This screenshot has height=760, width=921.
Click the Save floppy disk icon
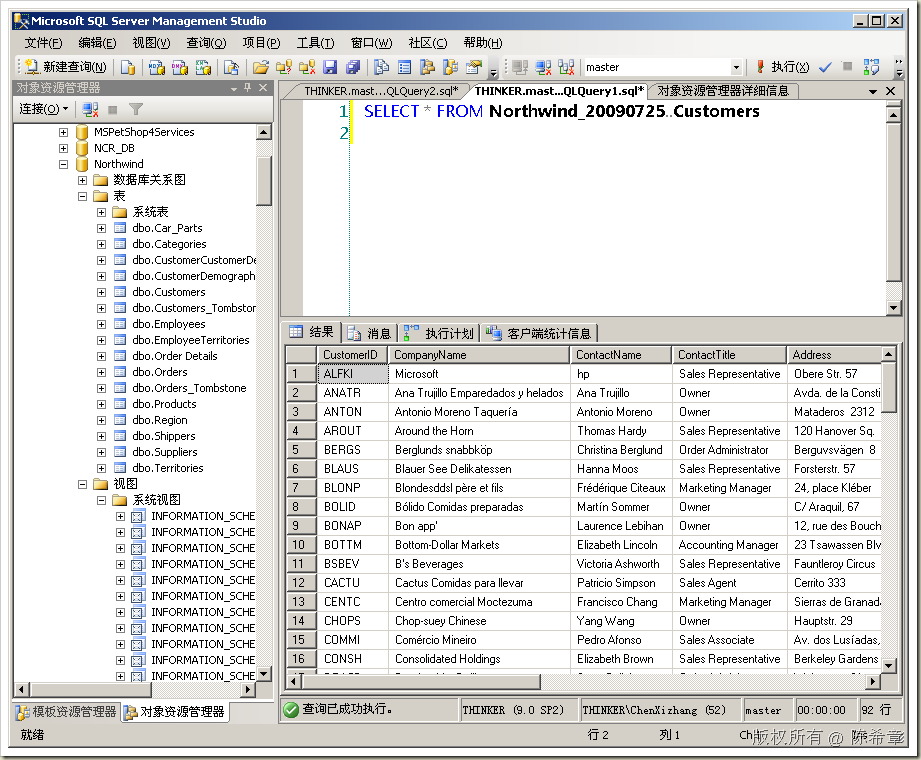click(330, 68)
